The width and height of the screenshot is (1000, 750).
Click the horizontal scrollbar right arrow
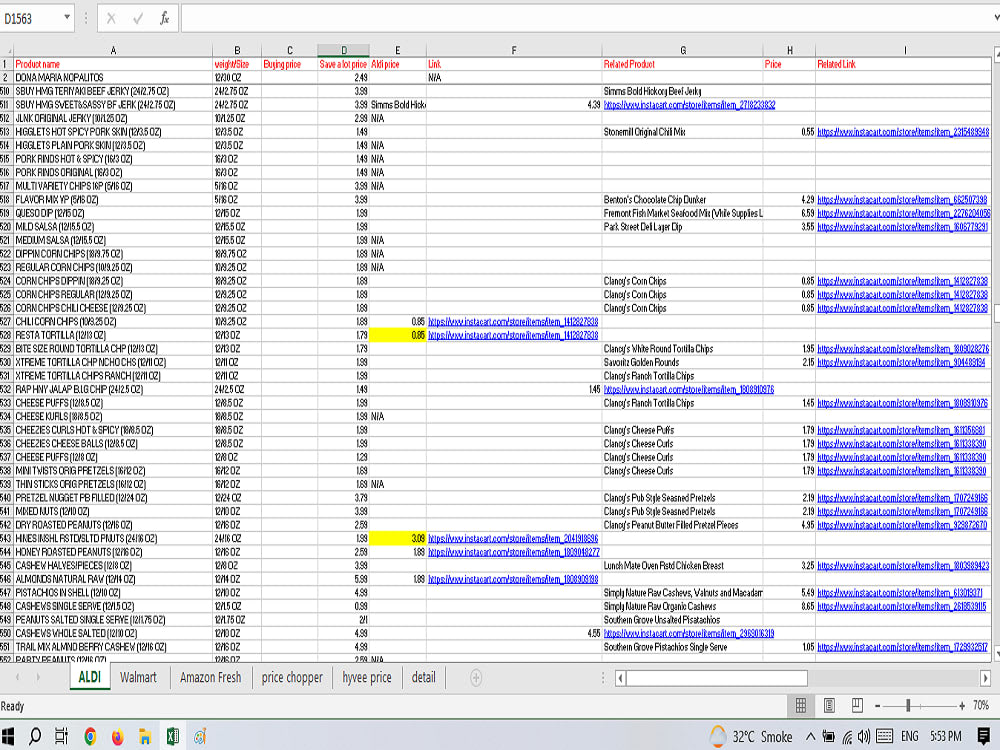coord(985,677)
